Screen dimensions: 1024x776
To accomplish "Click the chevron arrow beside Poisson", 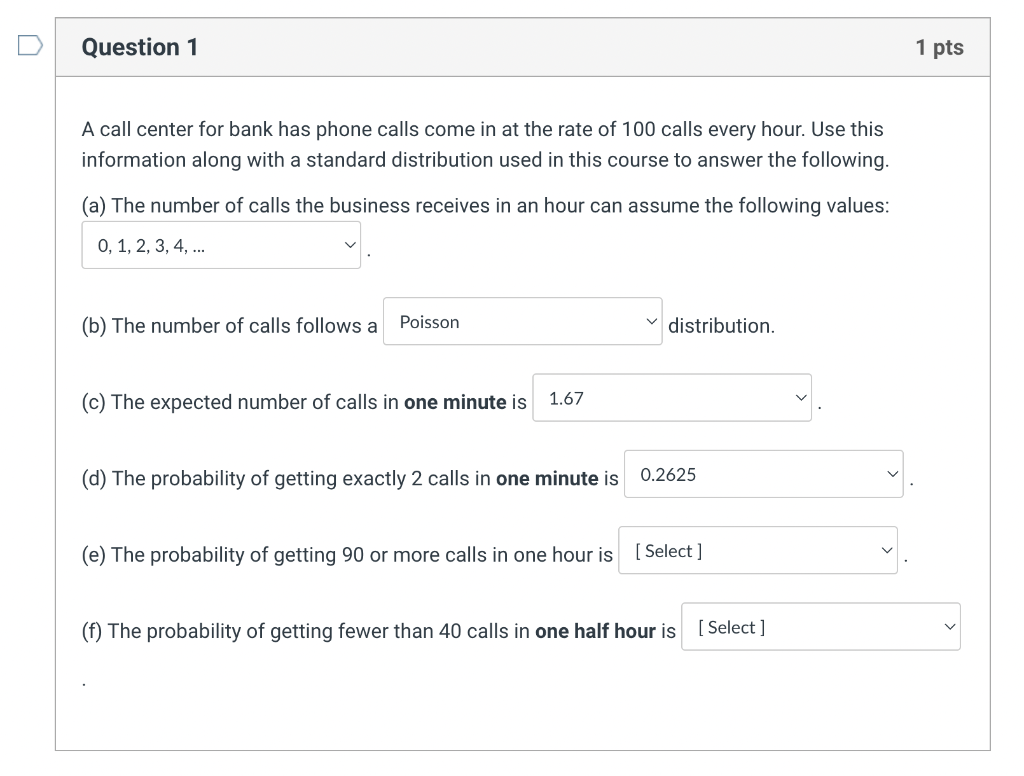I will coord(651,321).
